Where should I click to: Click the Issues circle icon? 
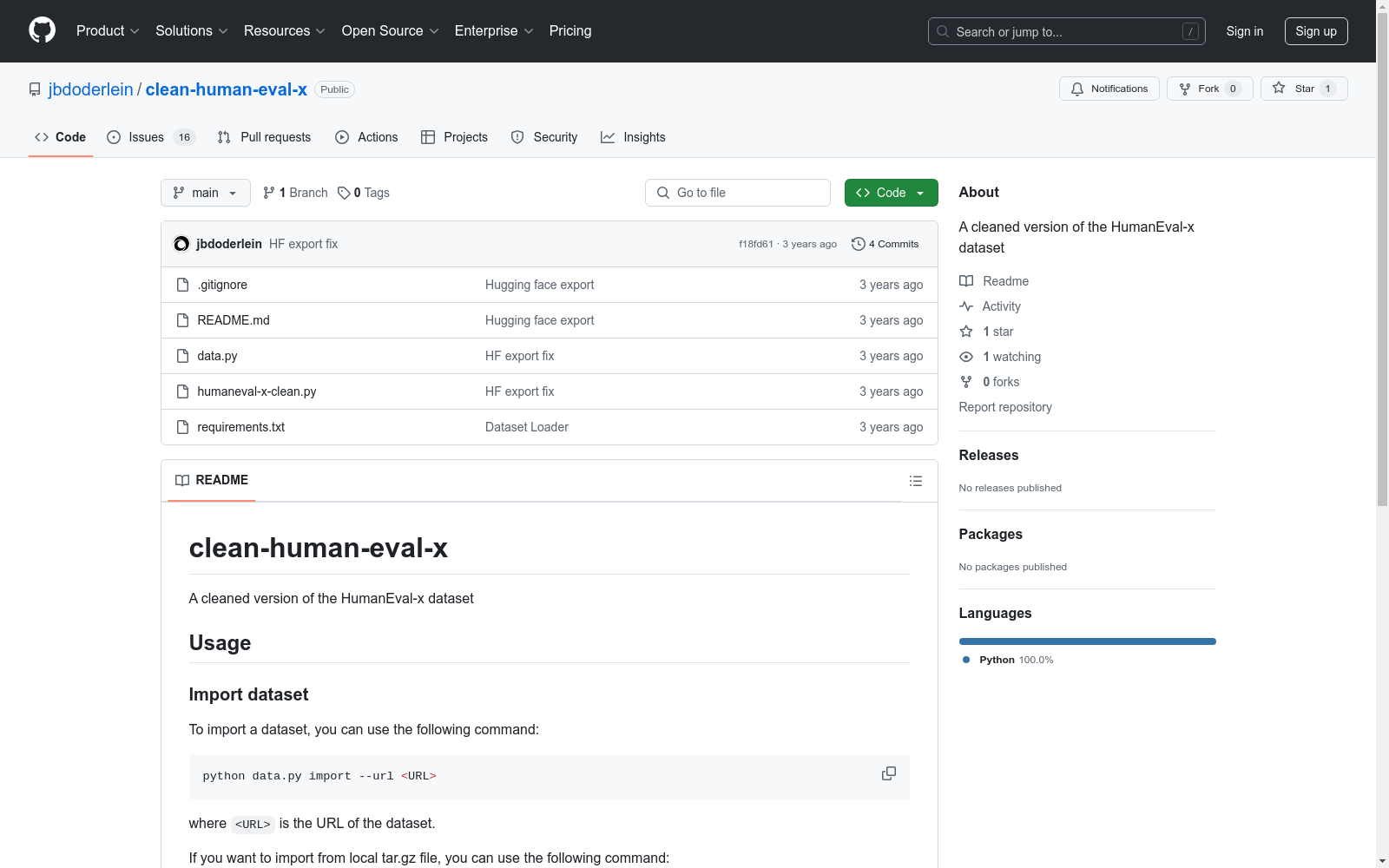click(114, 137)
